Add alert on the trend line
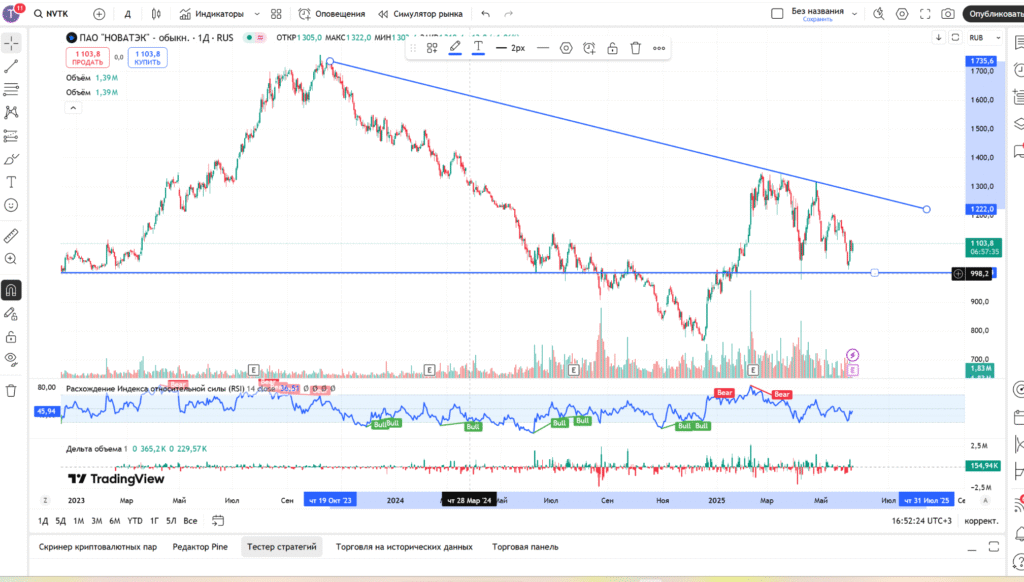Image resolution: width=1024 pixels, height=582 pixels. (x=589, y=48)
